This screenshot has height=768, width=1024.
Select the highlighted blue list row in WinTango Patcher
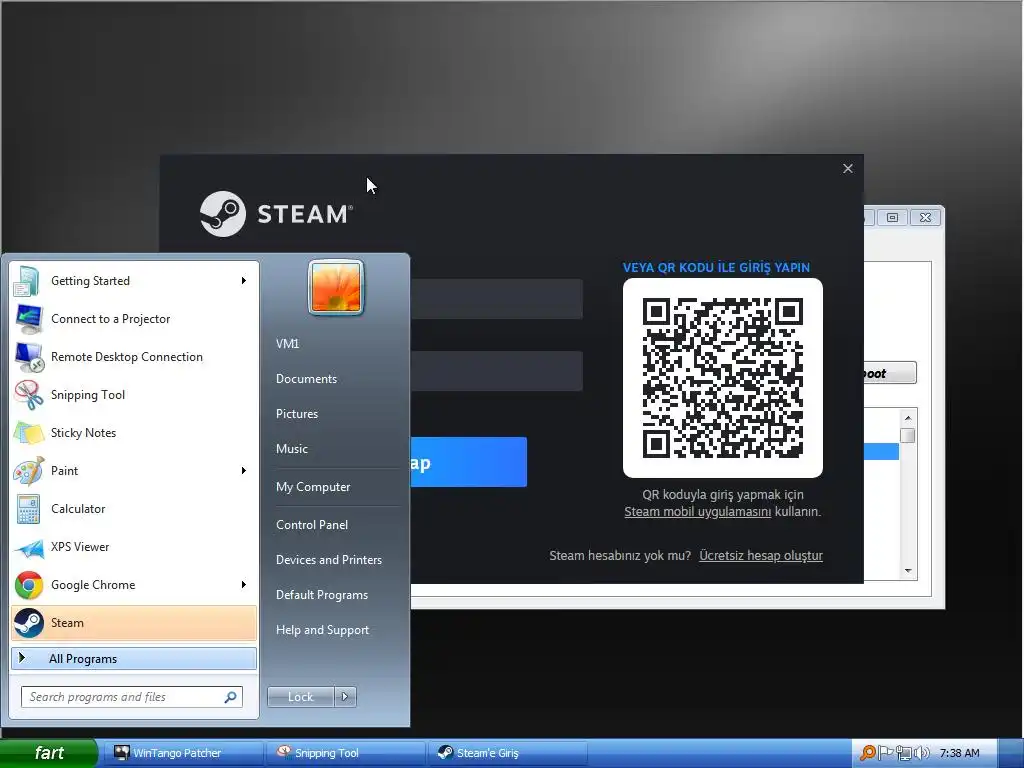coord(881,451)
